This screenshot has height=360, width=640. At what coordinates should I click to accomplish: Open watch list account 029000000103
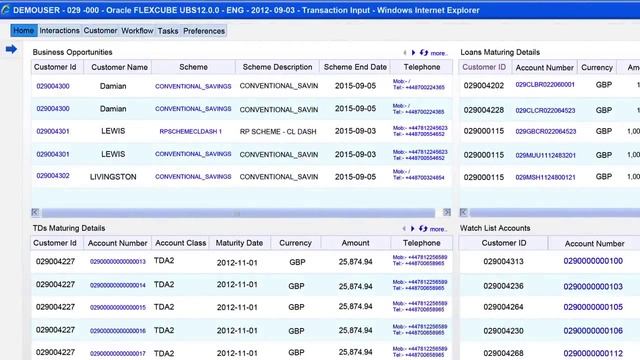(593, 287)
